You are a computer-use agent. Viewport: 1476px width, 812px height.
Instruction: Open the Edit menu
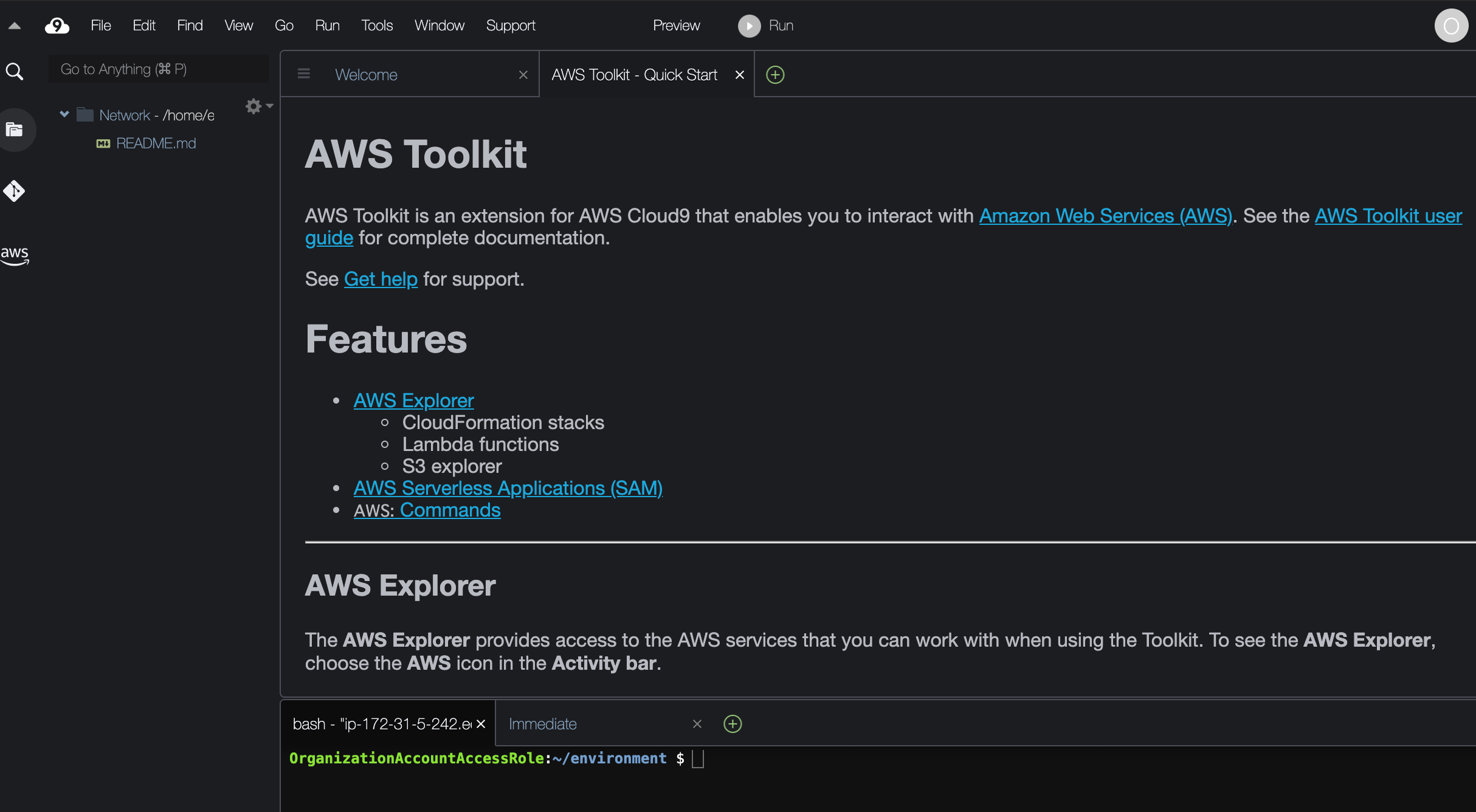[144, 26]
